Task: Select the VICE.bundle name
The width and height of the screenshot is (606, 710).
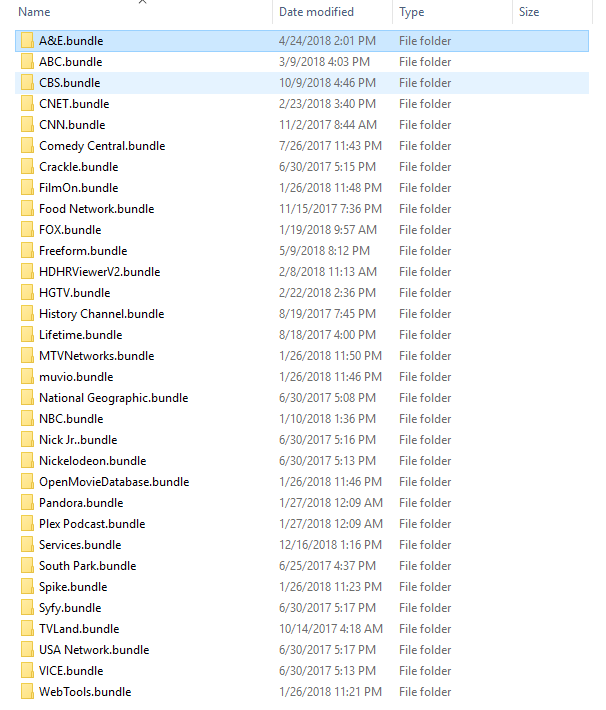Action: pos(71,671)
